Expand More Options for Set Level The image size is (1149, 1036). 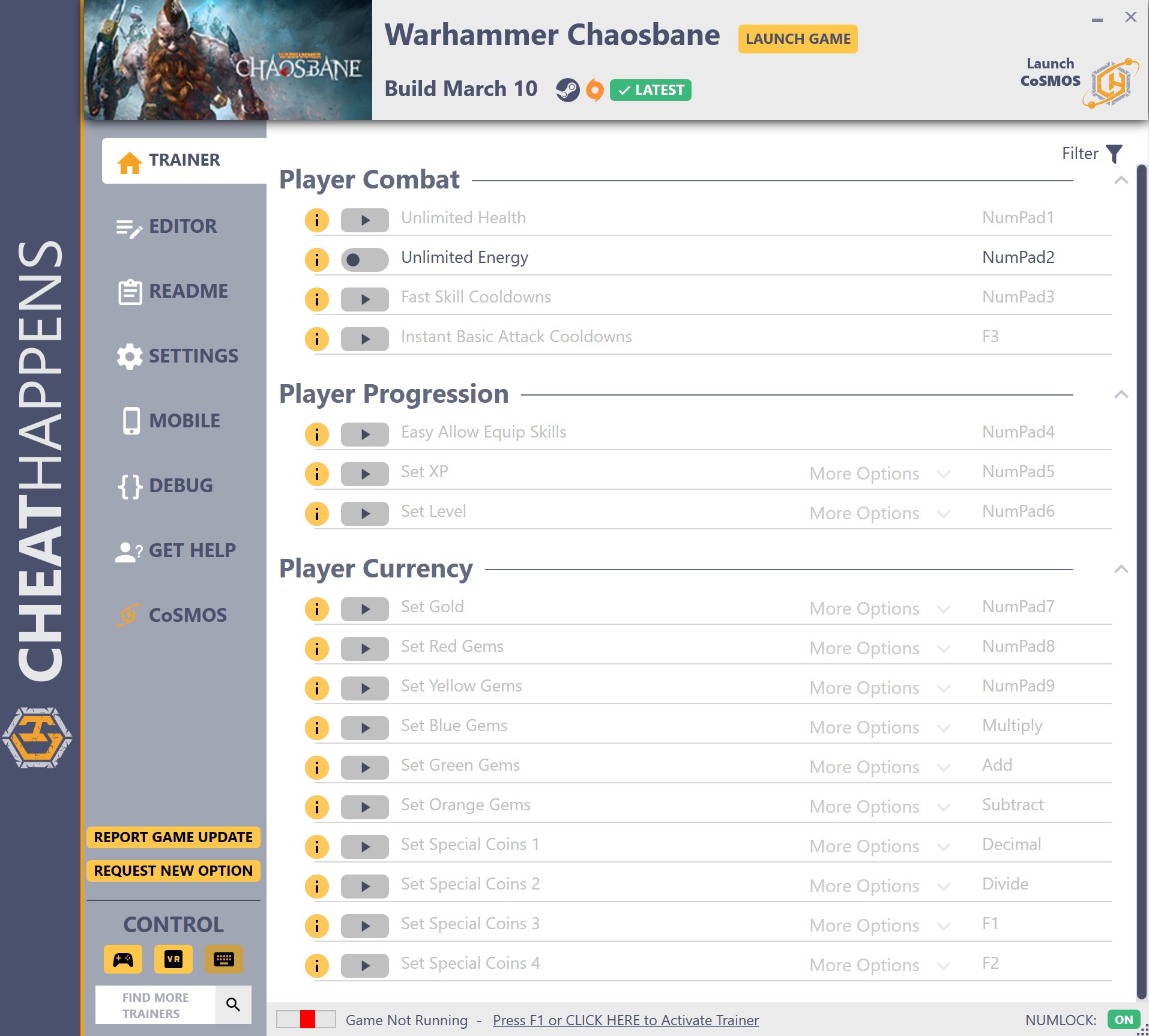(x=879, y=514)
